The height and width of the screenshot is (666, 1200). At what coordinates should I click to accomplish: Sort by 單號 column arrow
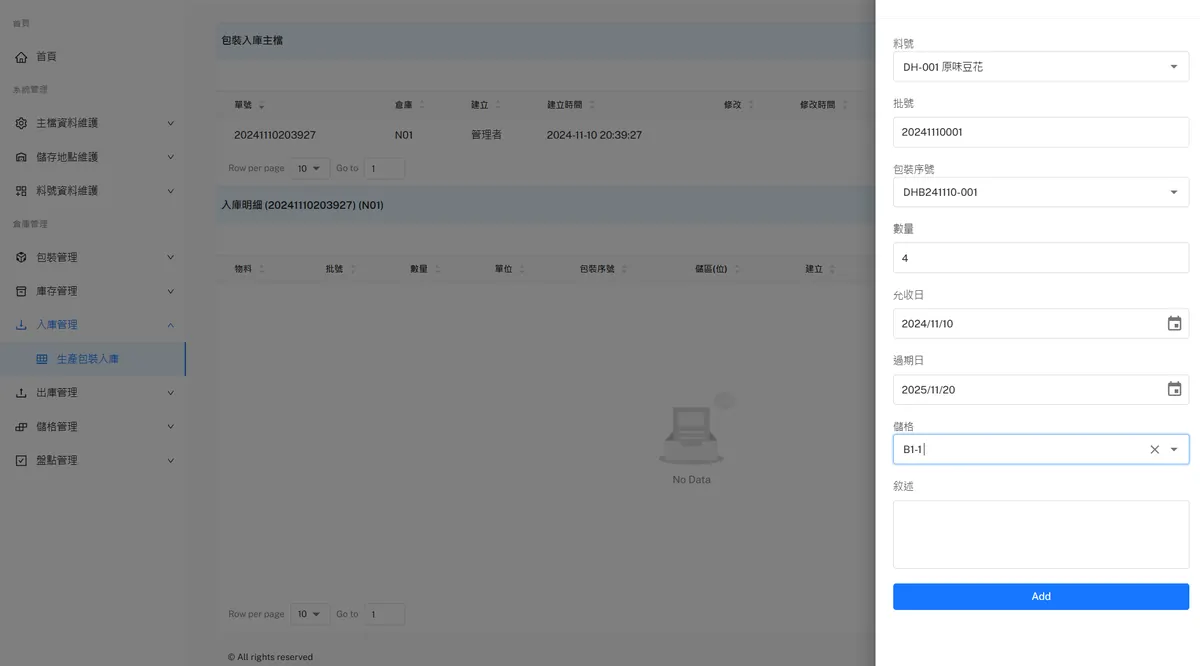[x=261, y=106]
